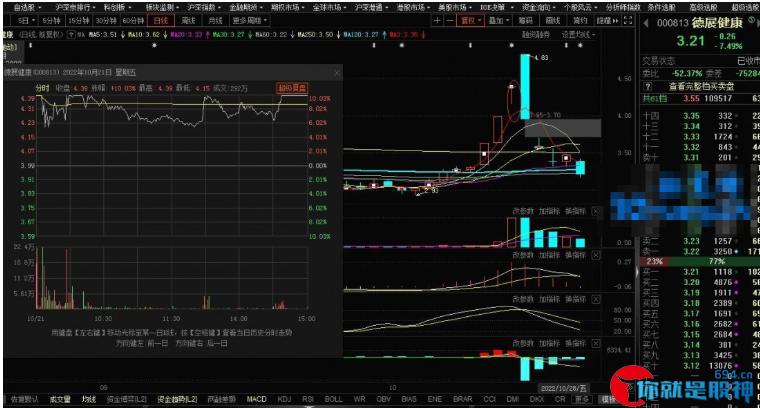Switch to the 月线 monthly tab
This screenshot has height=409, width=760.
tap(215, 20)
